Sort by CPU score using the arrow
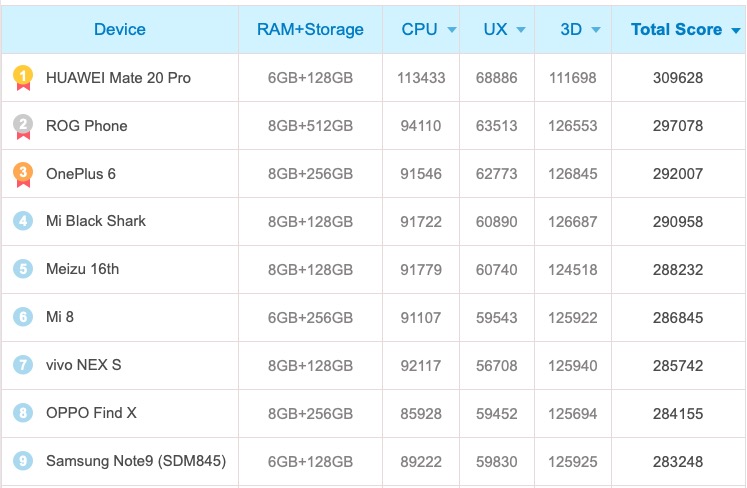This screenshot has height=488, width=747. click(x=452, y=30)
